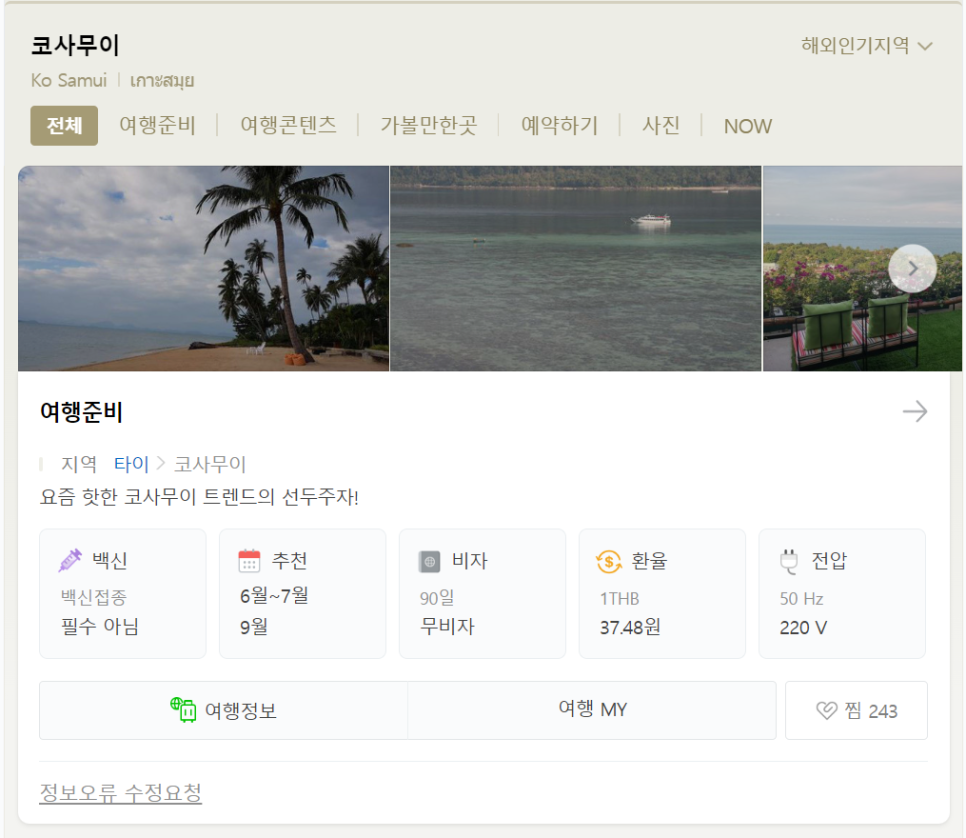The height and width of the screenshot is (838, 966).
Task: Click the 37.48원 exchange value
Action: pos(630,627)
